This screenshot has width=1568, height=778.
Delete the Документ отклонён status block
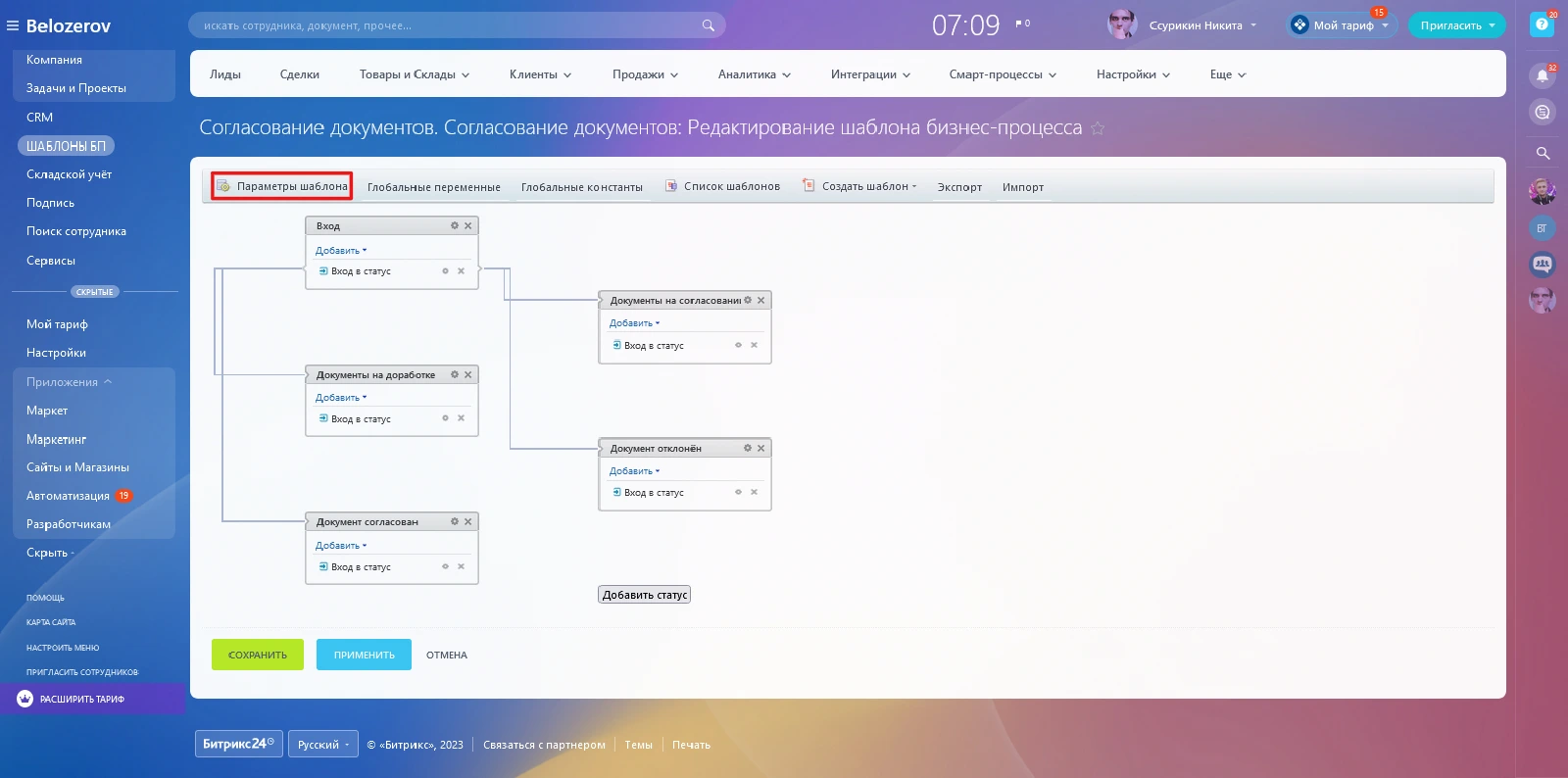760,449
